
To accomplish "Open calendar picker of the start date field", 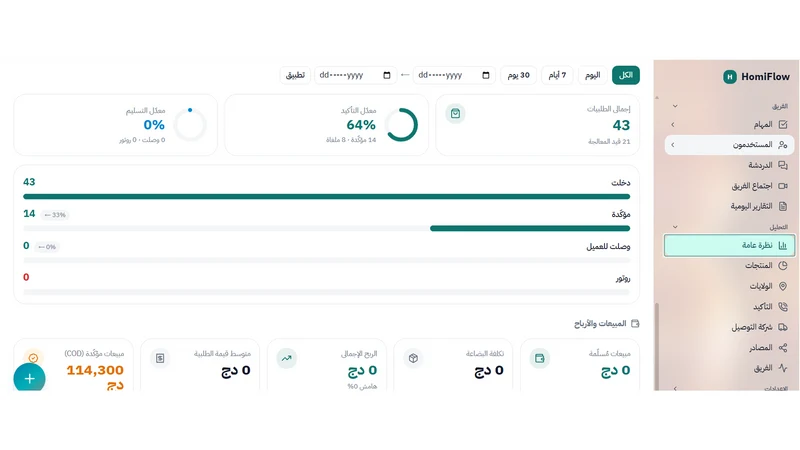I will pyautogui.click(x=486, y=75).
